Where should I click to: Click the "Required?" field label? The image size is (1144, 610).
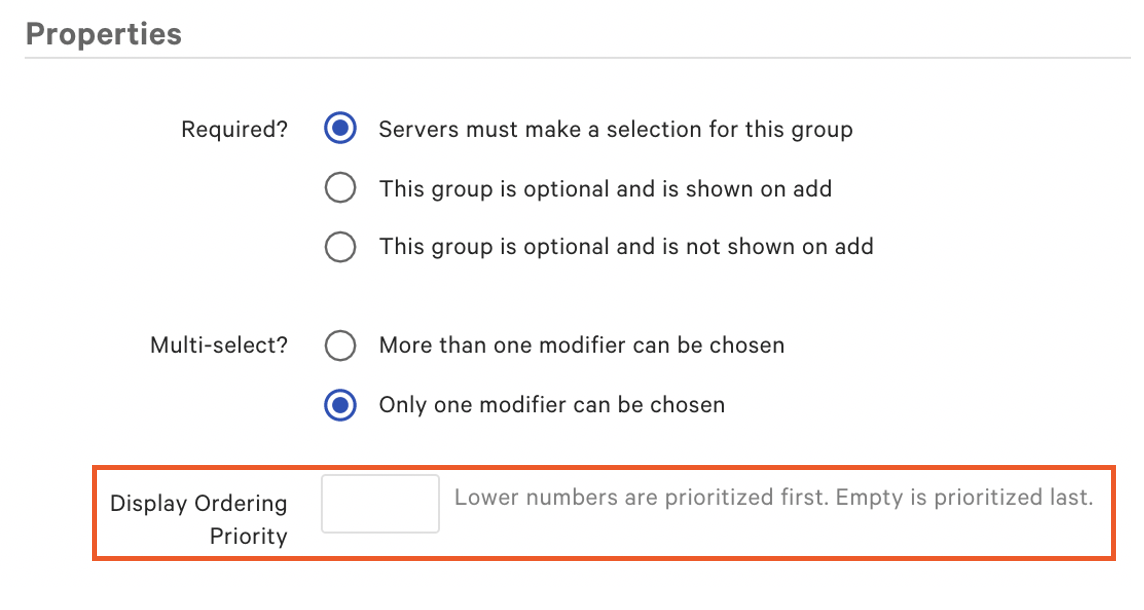233,129
